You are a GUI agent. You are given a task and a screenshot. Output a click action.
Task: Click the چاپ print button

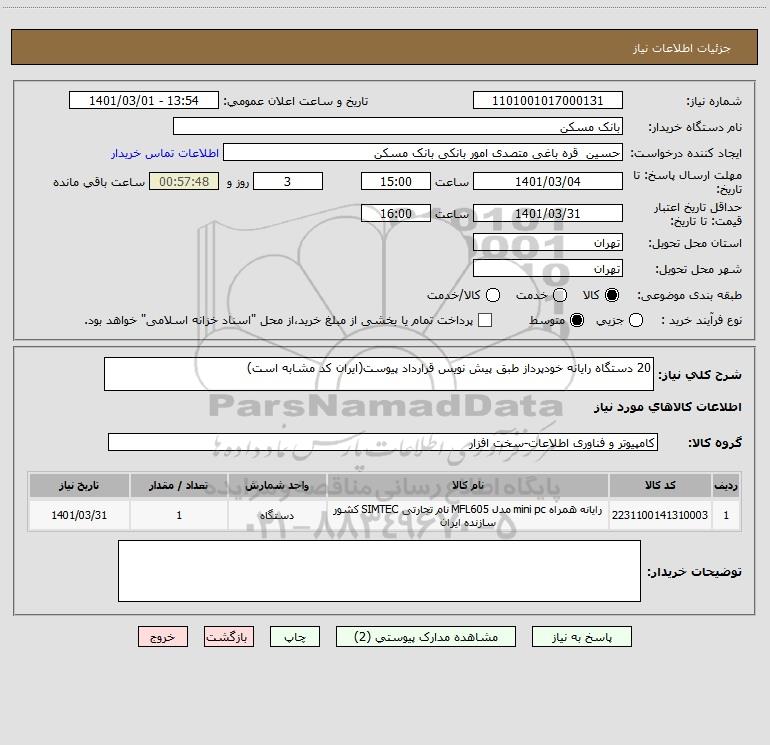tap(295, 637)
